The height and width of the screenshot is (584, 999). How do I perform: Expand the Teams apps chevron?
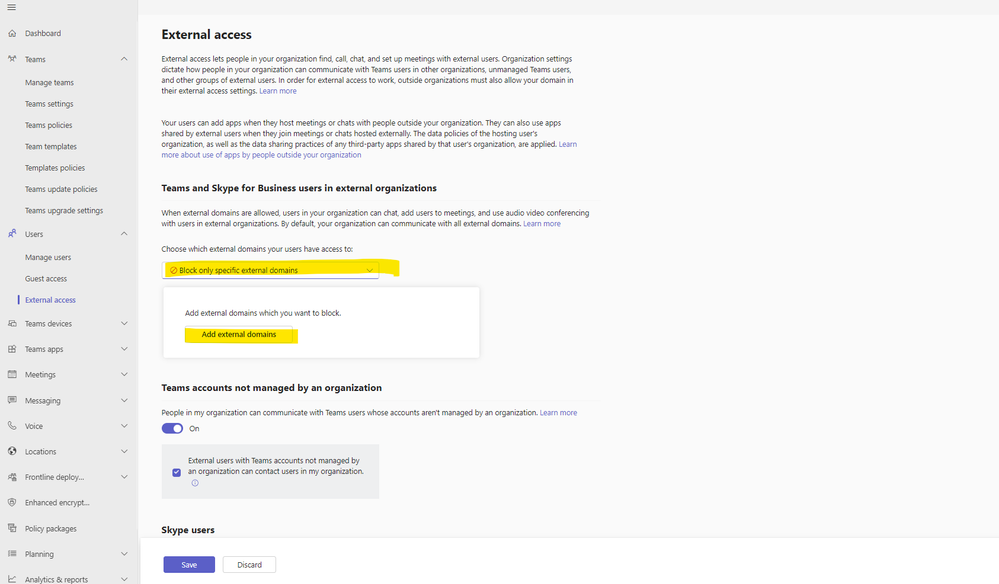[x=124, y=349]
